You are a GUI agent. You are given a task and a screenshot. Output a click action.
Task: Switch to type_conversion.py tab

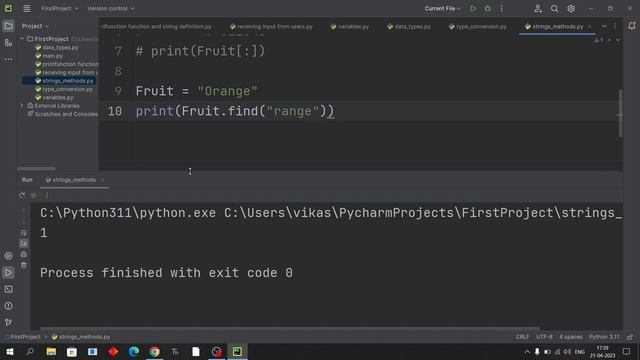[478, 27]
